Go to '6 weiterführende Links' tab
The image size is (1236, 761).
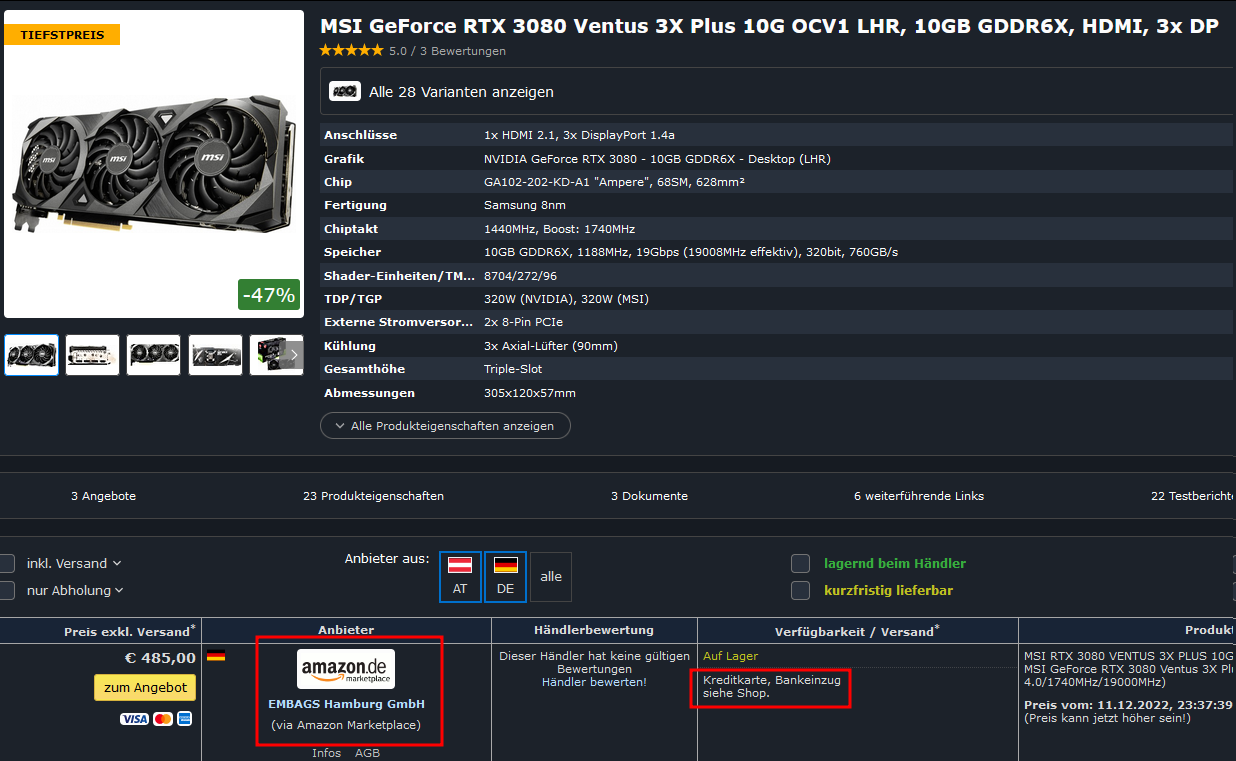click(919, 496)
